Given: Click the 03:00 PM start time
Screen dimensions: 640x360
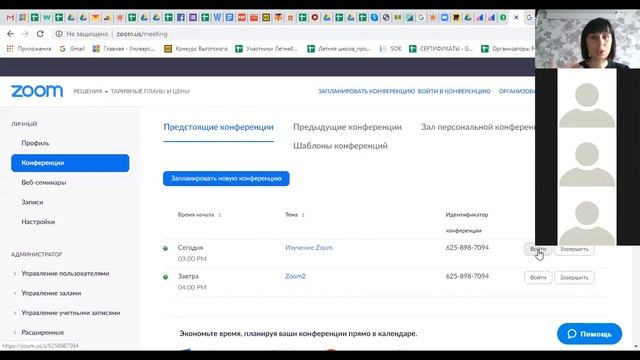Looking at the screenshot, I should pyautogui.click(x=192, y=259).
